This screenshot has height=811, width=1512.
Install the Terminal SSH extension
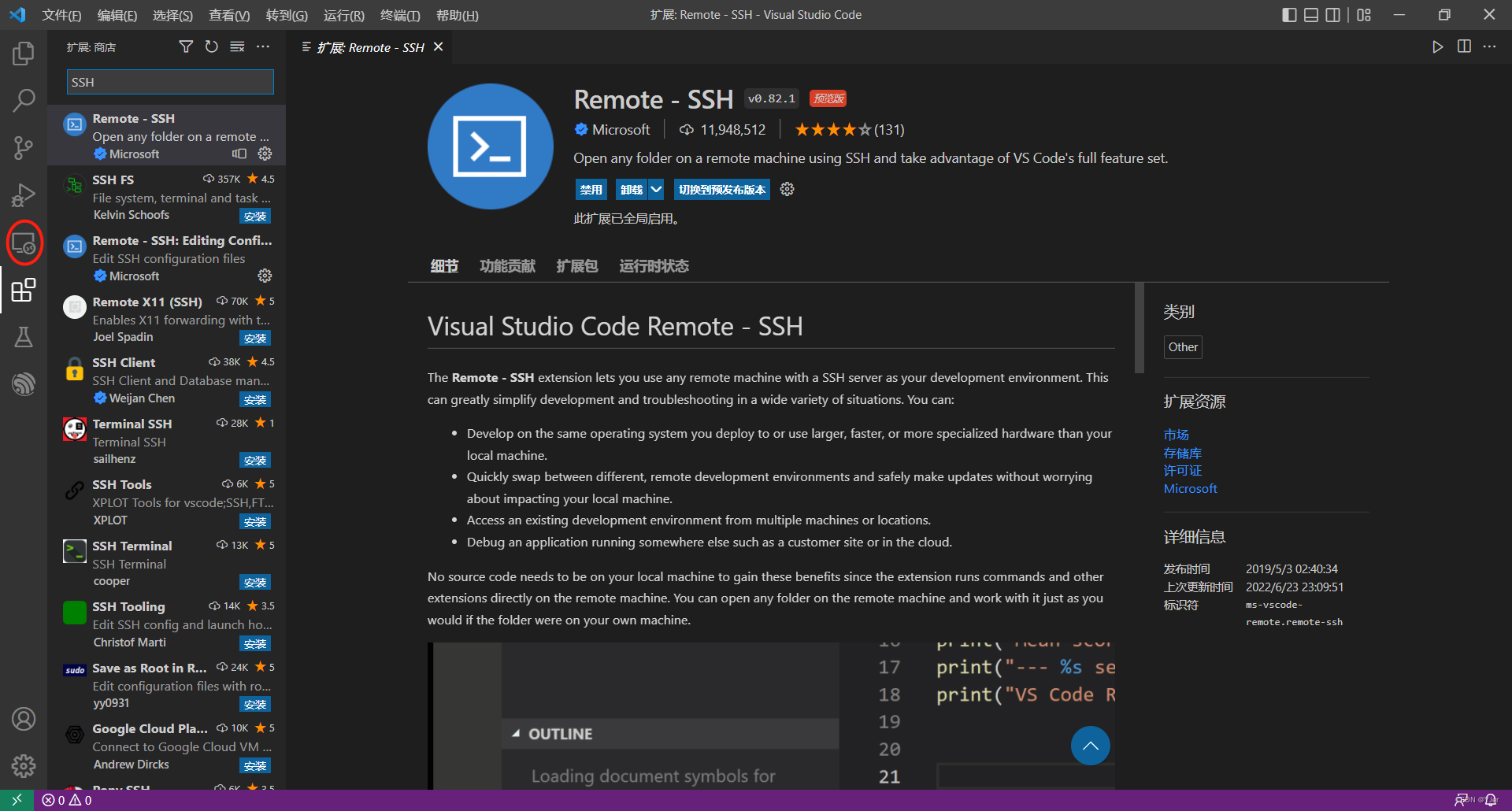coord(255,460)
